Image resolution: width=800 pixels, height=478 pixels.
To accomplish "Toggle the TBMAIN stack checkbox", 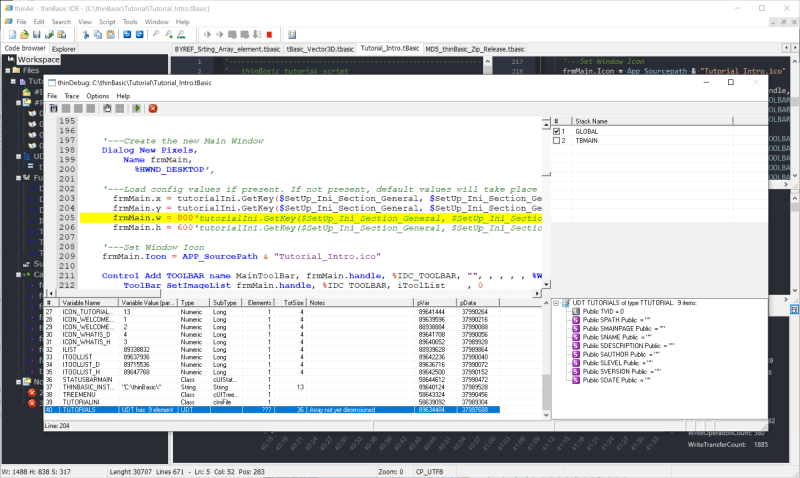I will point(557,140).
